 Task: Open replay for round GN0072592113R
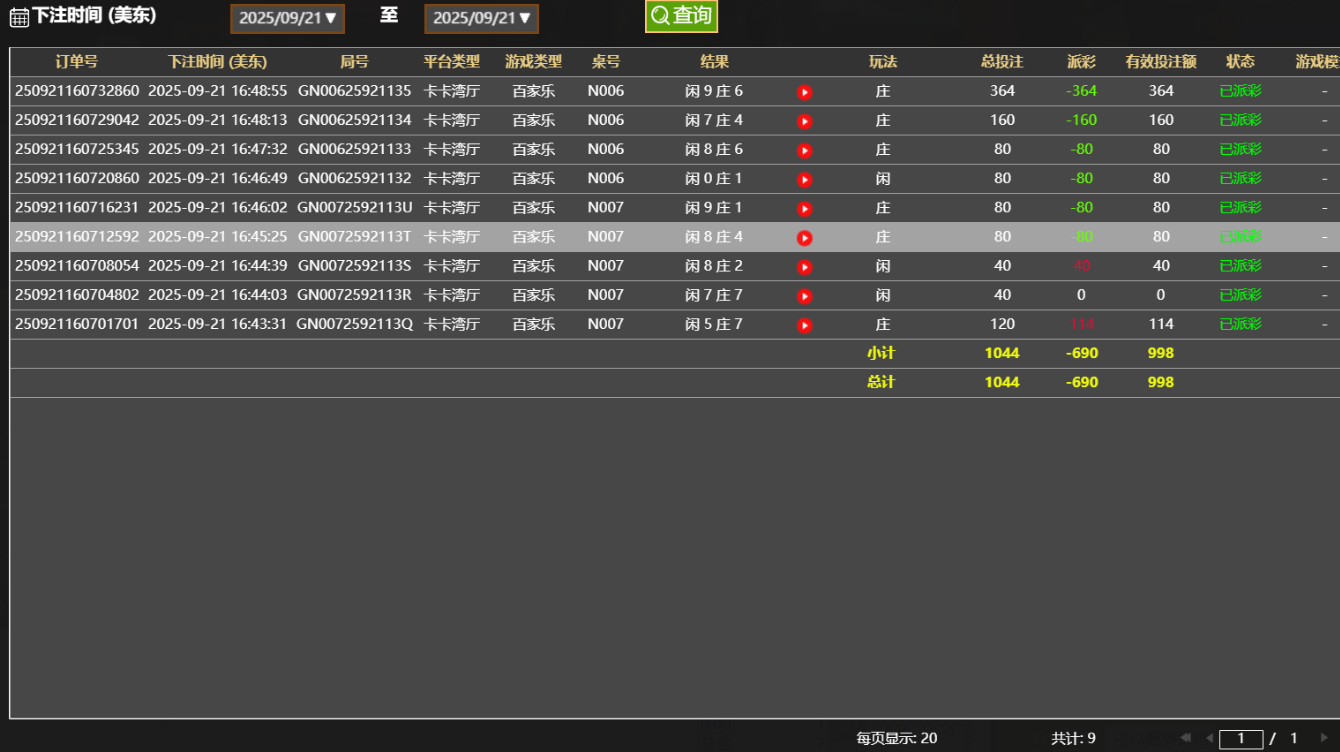pos(804,296)
